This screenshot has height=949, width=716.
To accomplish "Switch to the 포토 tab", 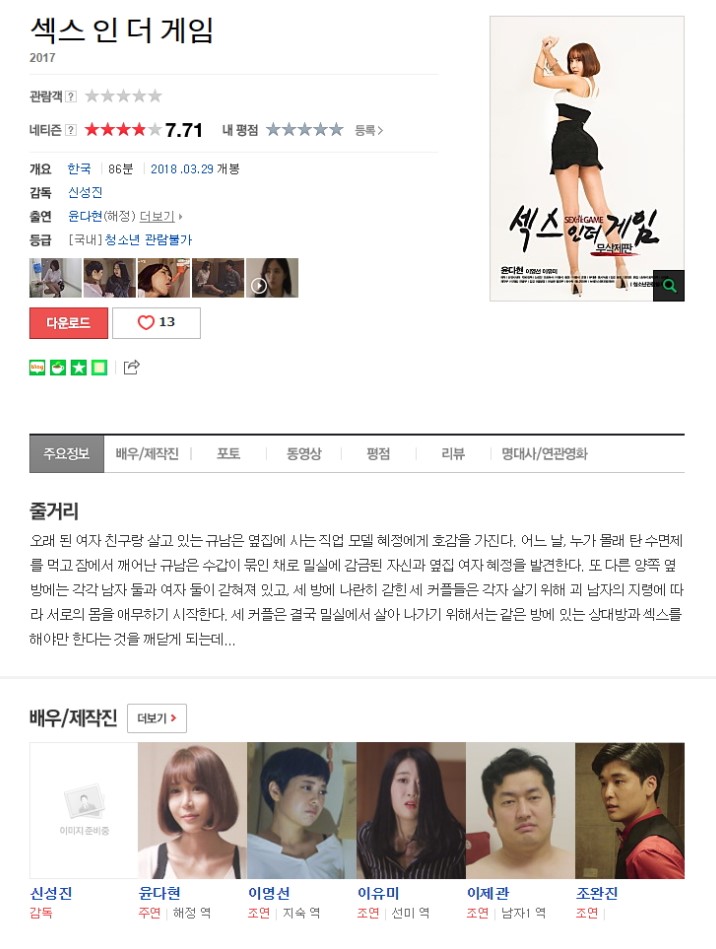I will coord(228,454).
